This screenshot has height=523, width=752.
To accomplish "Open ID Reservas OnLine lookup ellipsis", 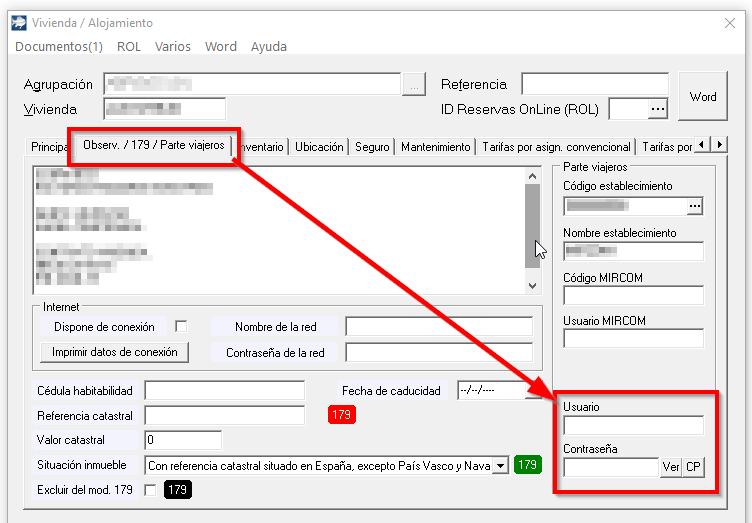I will (x=658, y=109).
